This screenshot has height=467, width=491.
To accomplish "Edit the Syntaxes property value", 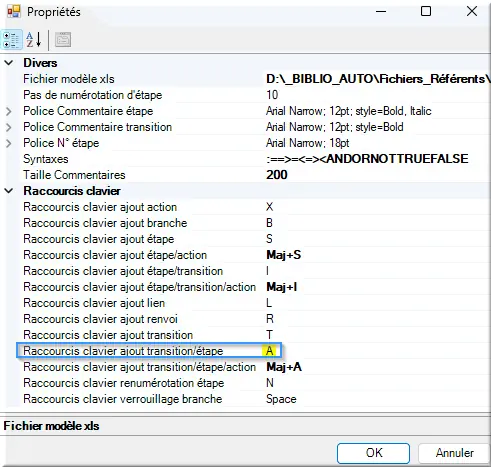I will pos(377,159).
